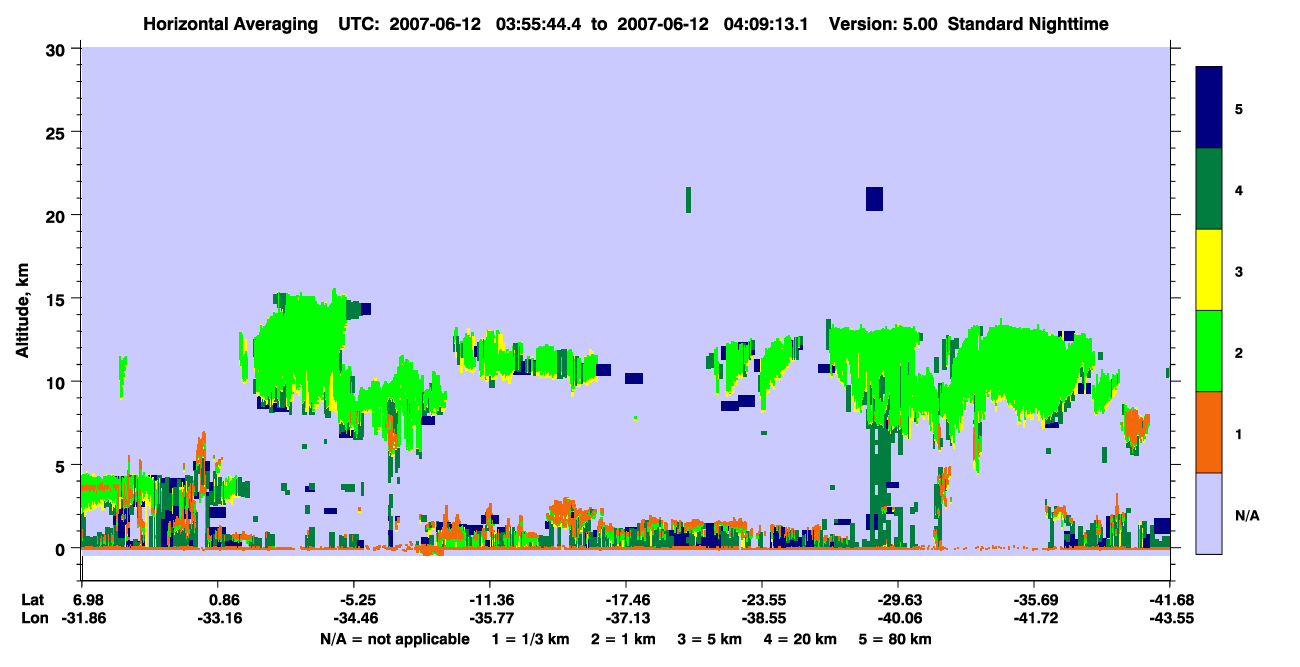This screenshot has width=1300, height=667.
Task: Click the bright green level 2 colorbar segment
Action: pos(1209,351)
